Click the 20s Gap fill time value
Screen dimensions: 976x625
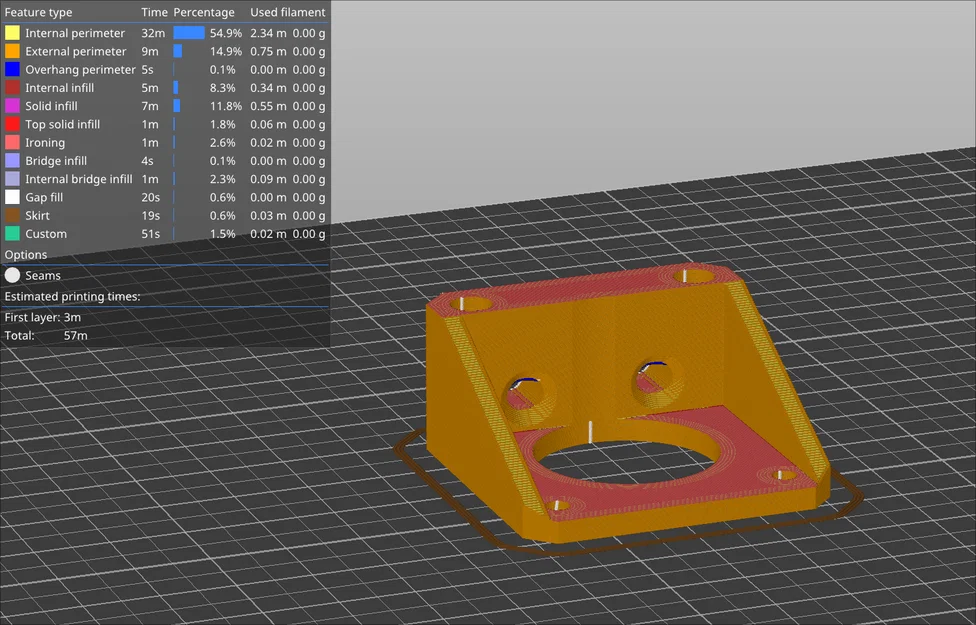pyautogui.click(x=151, y=197)
